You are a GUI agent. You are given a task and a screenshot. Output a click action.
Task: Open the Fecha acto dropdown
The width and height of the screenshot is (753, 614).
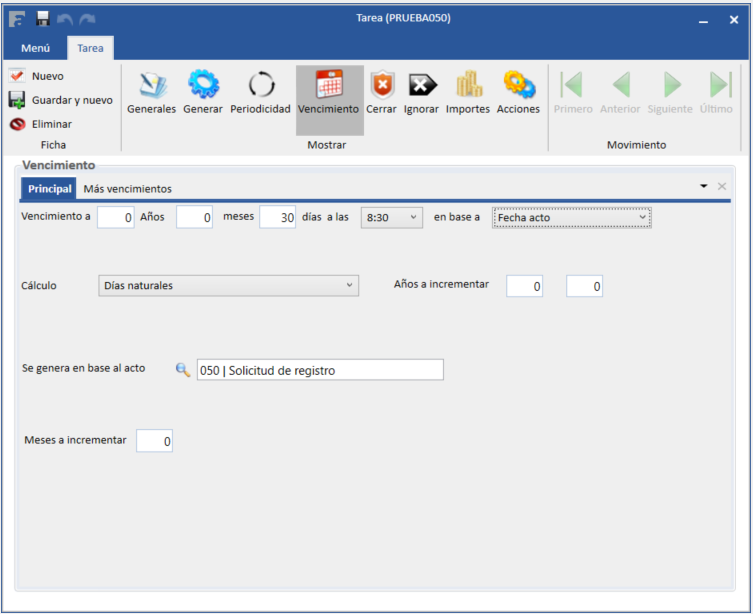[572, 218]
